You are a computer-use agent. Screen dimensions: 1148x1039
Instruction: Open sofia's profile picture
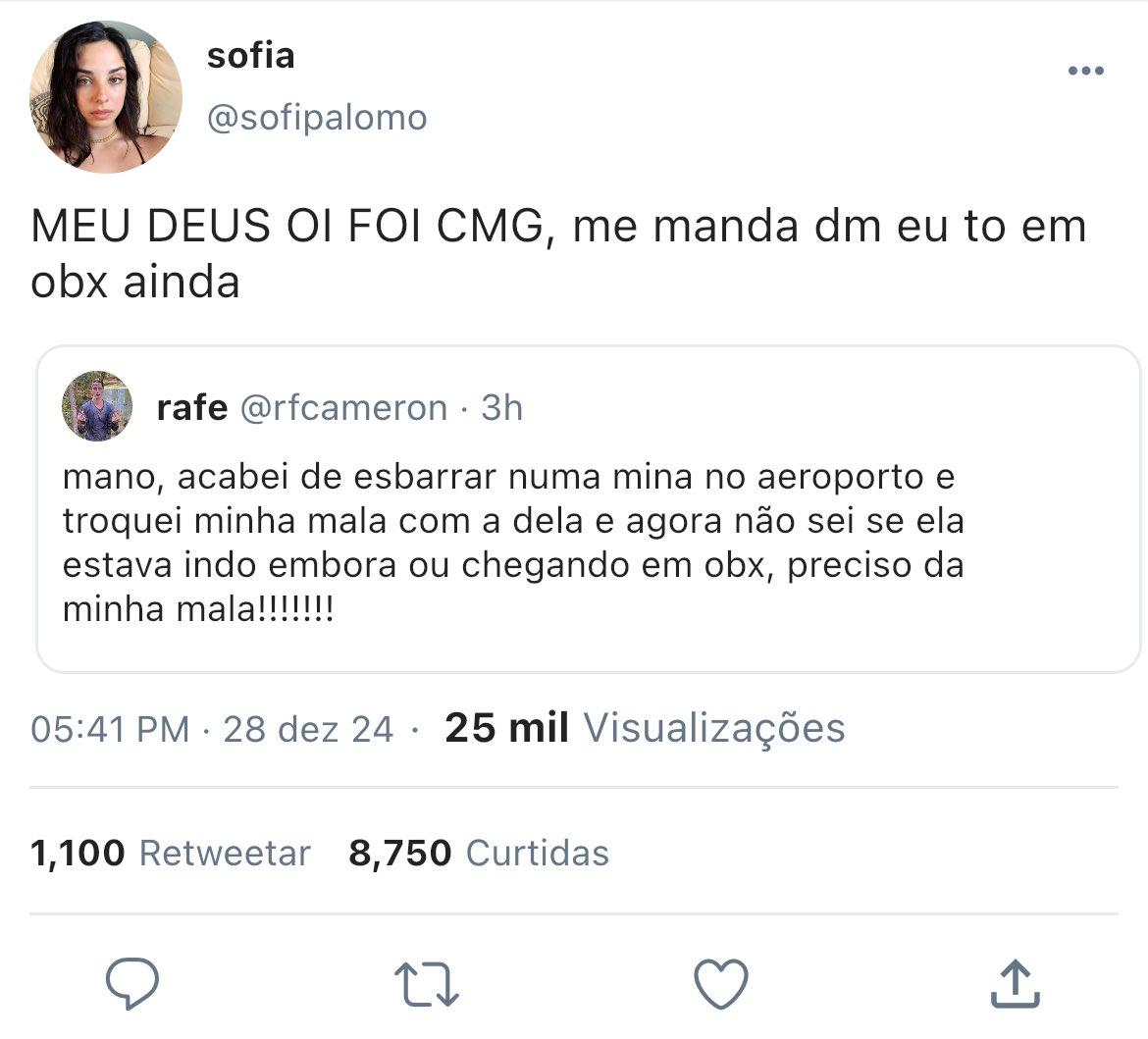(105, 97)
